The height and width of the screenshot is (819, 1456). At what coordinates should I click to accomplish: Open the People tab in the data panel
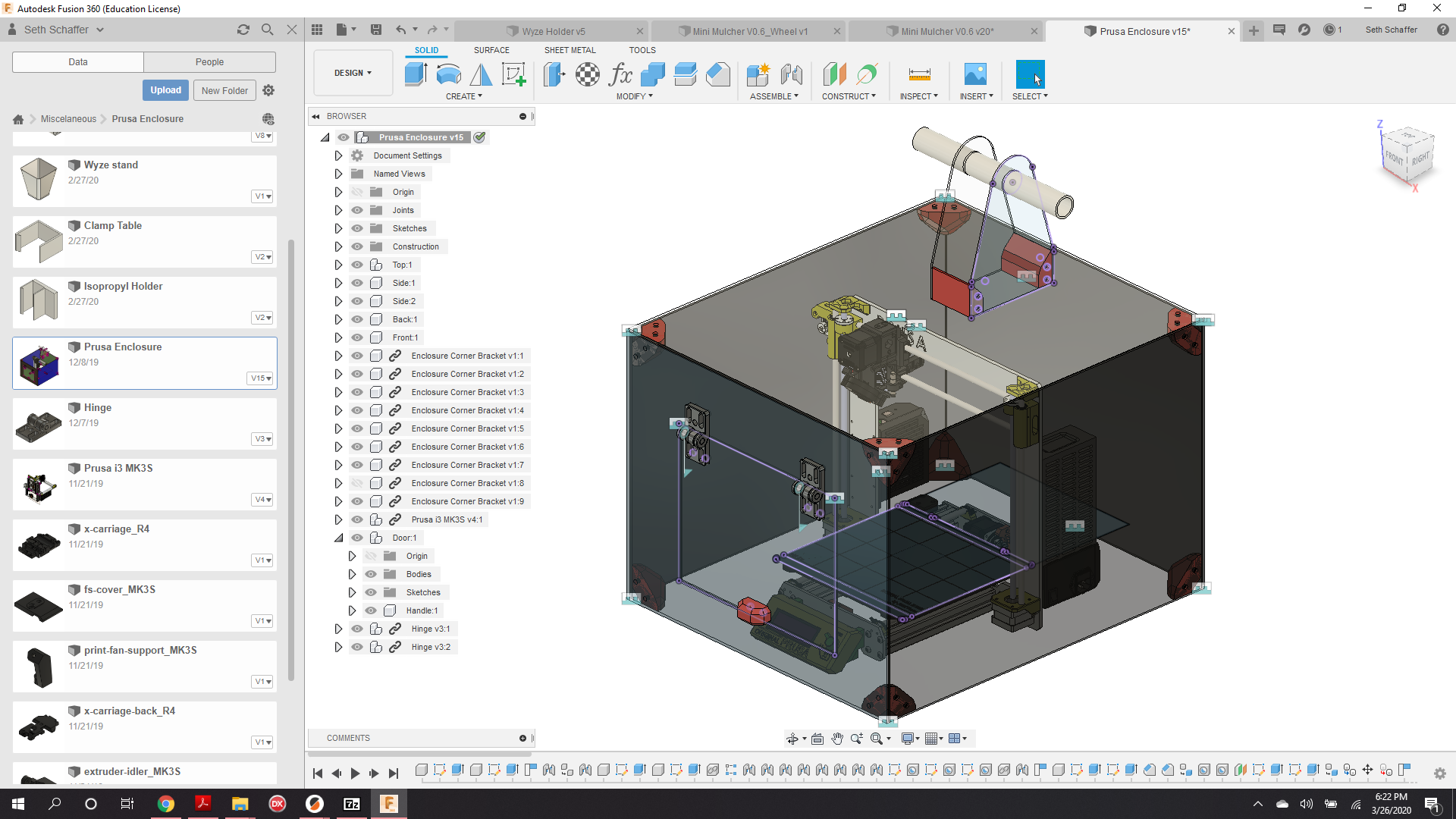click(209, 61)
